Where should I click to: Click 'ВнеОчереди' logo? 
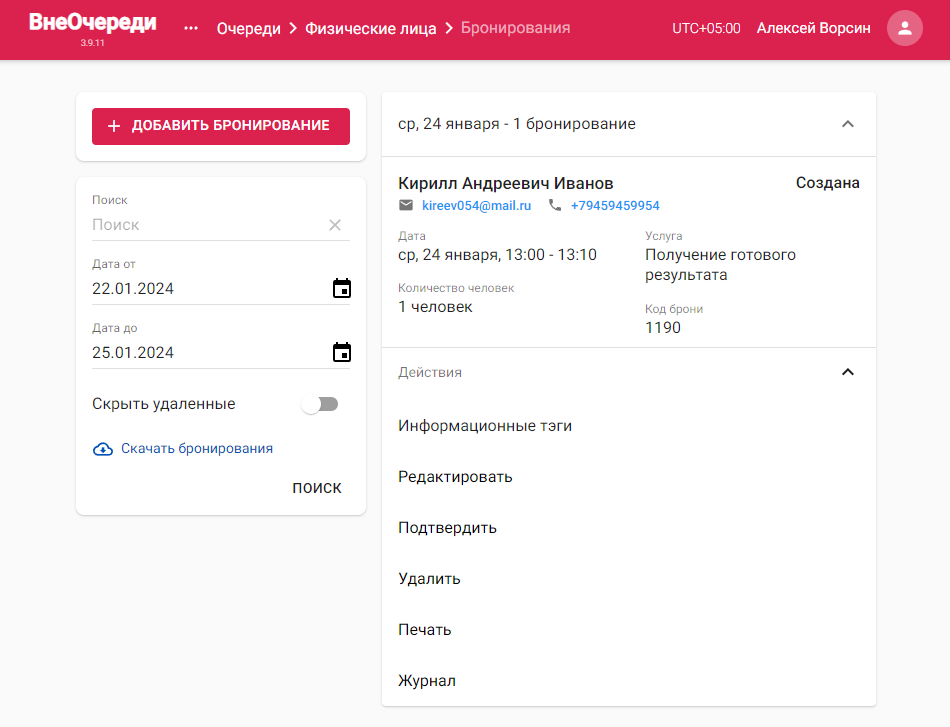point(93,22)
